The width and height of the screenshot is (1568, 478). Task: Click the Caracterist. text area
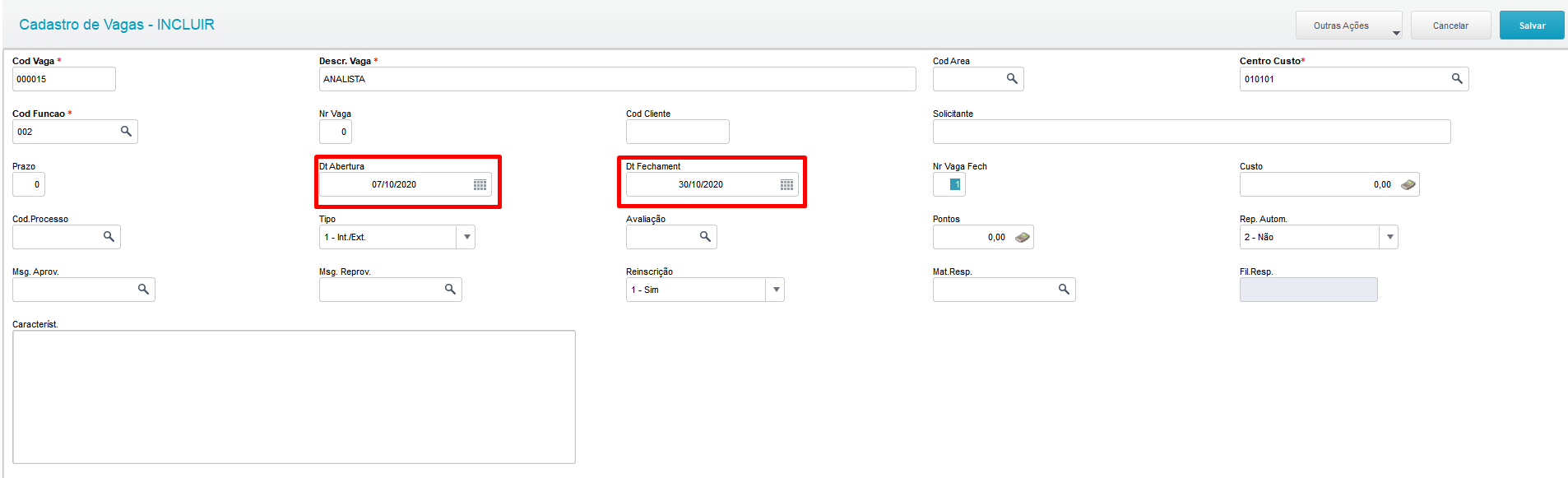(x=294, y=397)
